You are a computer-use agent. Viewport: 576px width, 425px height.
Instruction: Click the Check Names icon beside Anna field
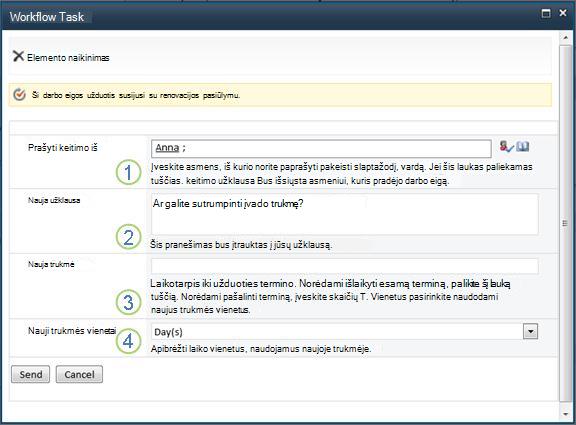[x=506, y=147]
